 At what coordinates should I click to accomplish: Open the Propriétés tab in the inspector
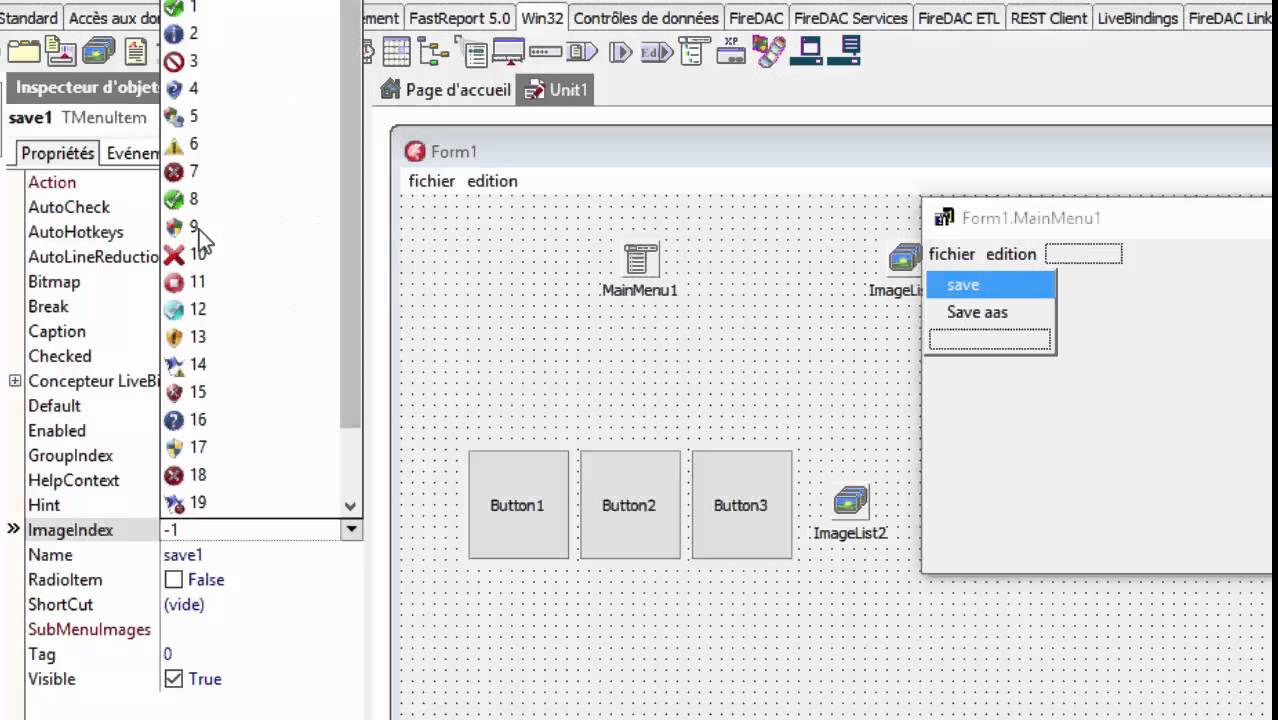pos(57,153)
